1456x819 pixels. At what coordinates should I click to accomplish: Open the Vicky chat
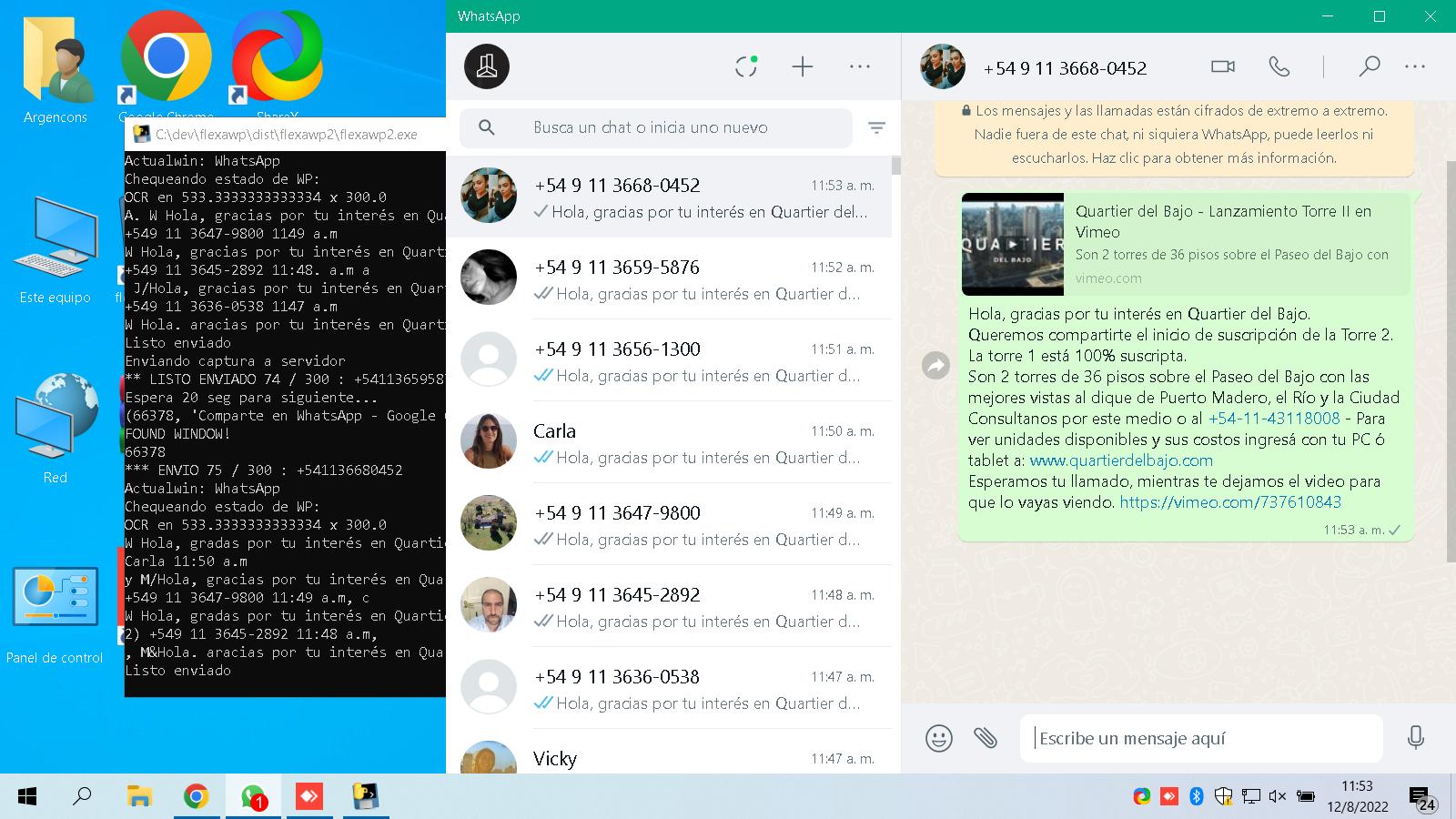pyautogui.click(x=669, y=752)
